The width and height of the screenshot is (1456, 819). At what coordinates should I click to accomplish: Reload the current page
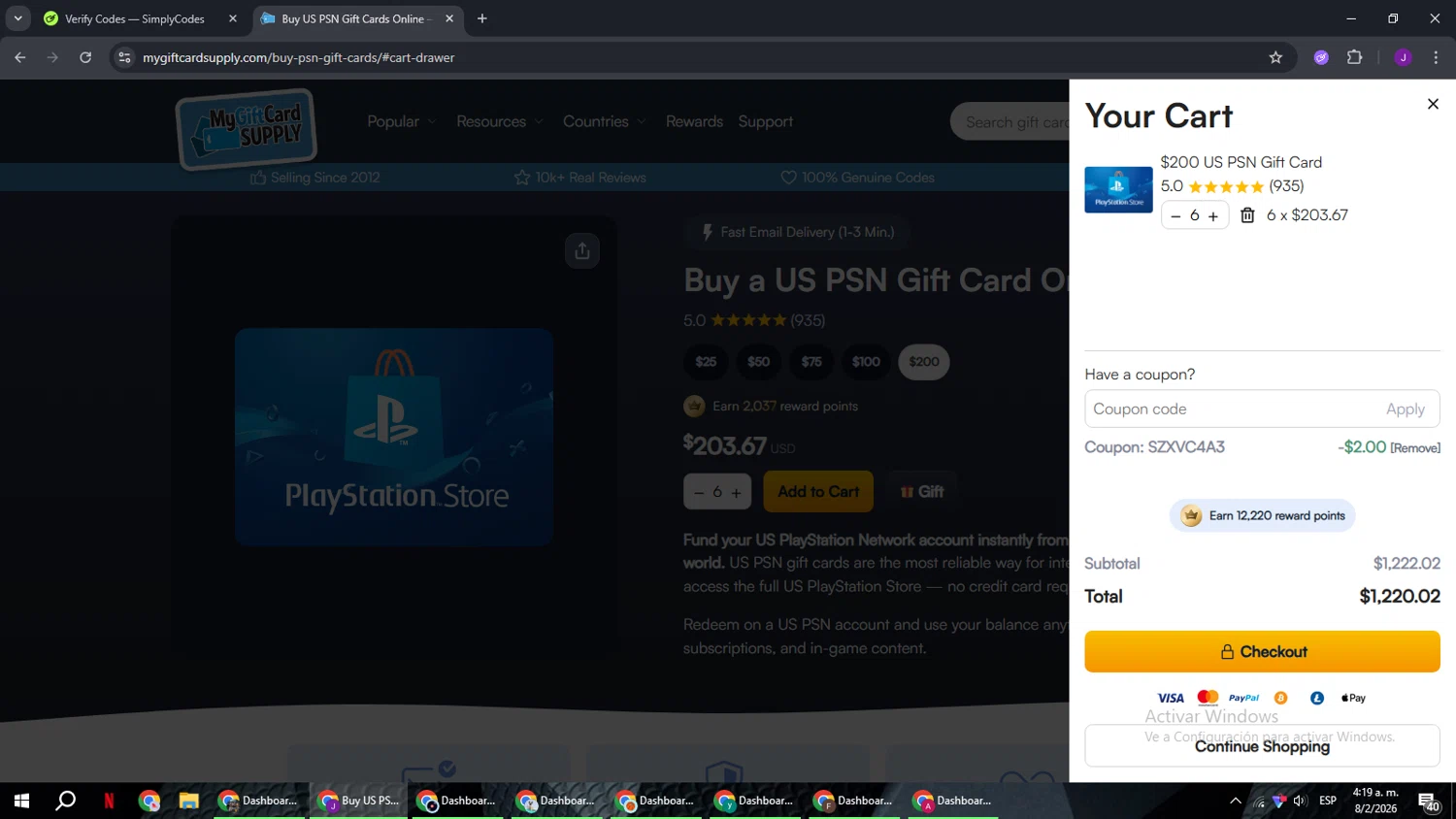(85, 57)
